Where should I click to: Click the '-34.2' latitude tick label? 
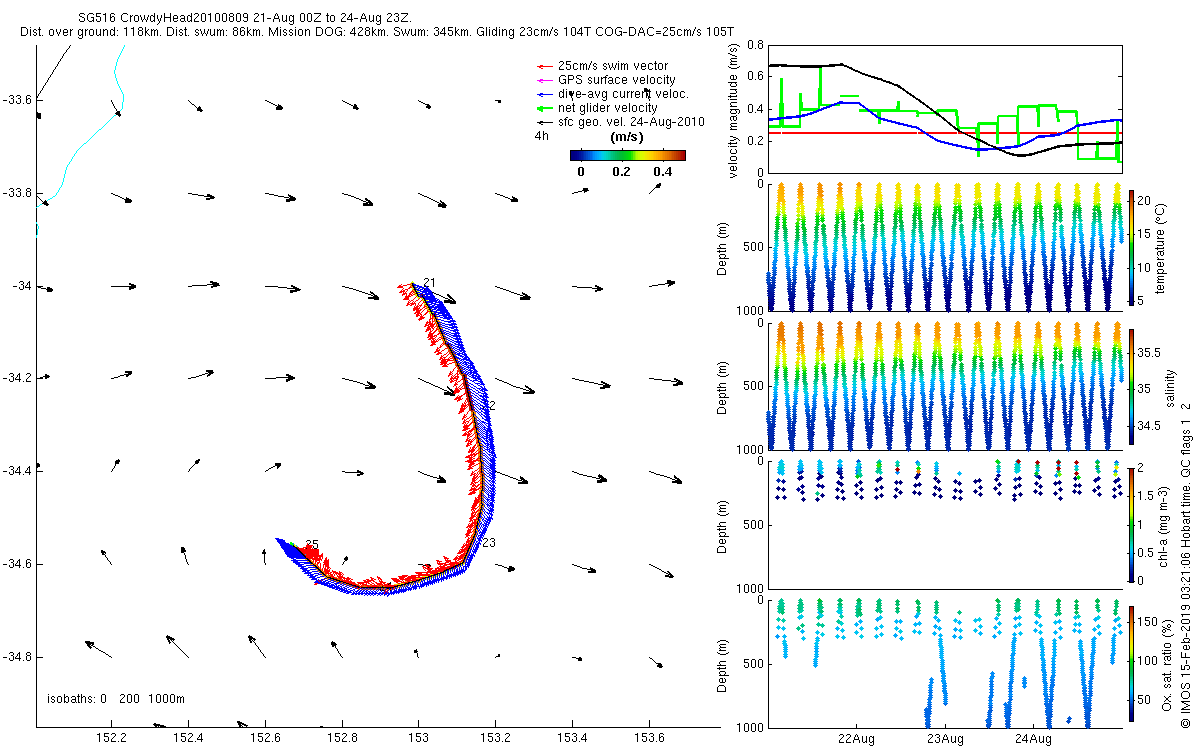pos(17,378)
